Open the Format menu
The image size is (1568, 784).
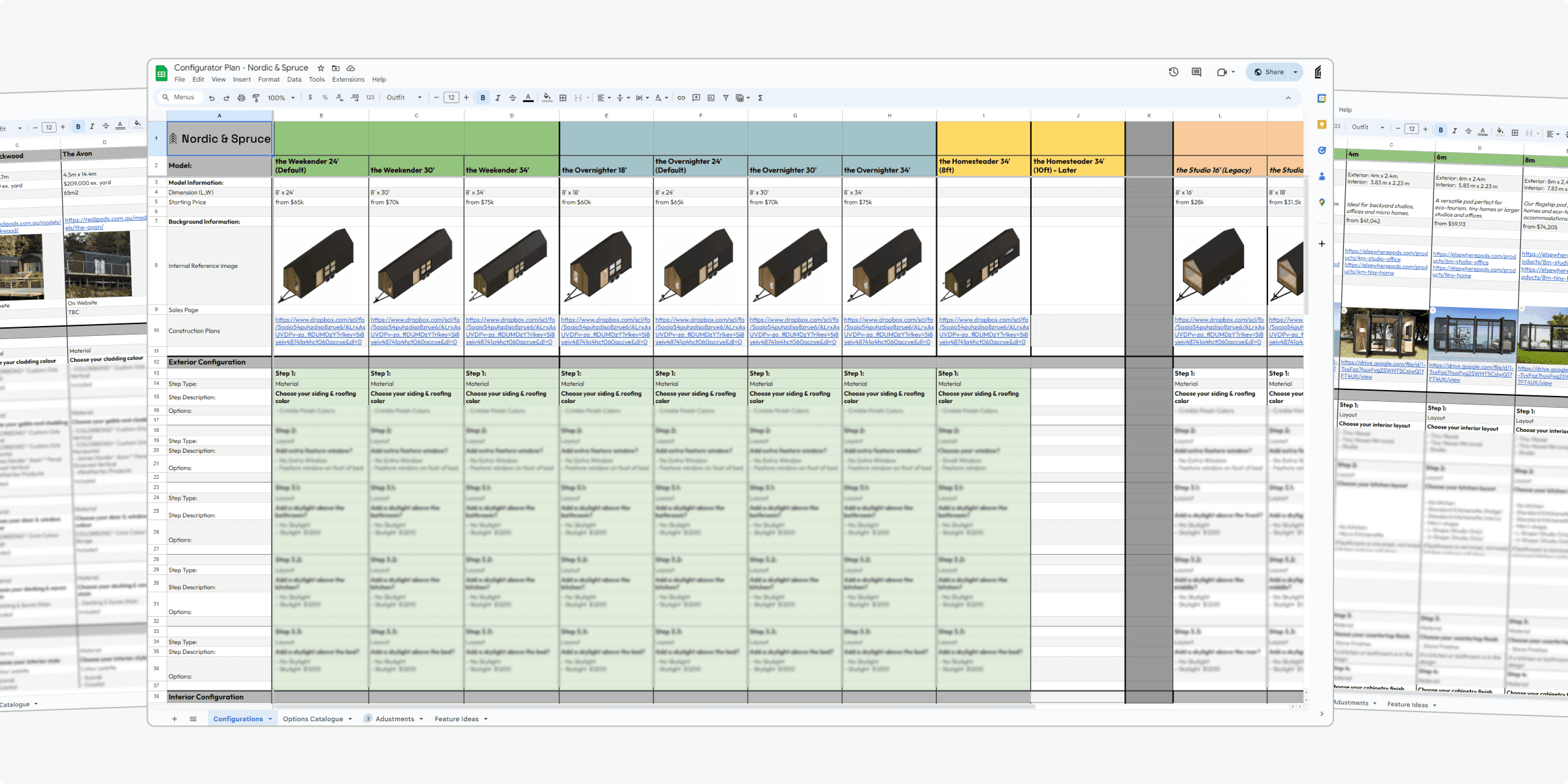269,80
